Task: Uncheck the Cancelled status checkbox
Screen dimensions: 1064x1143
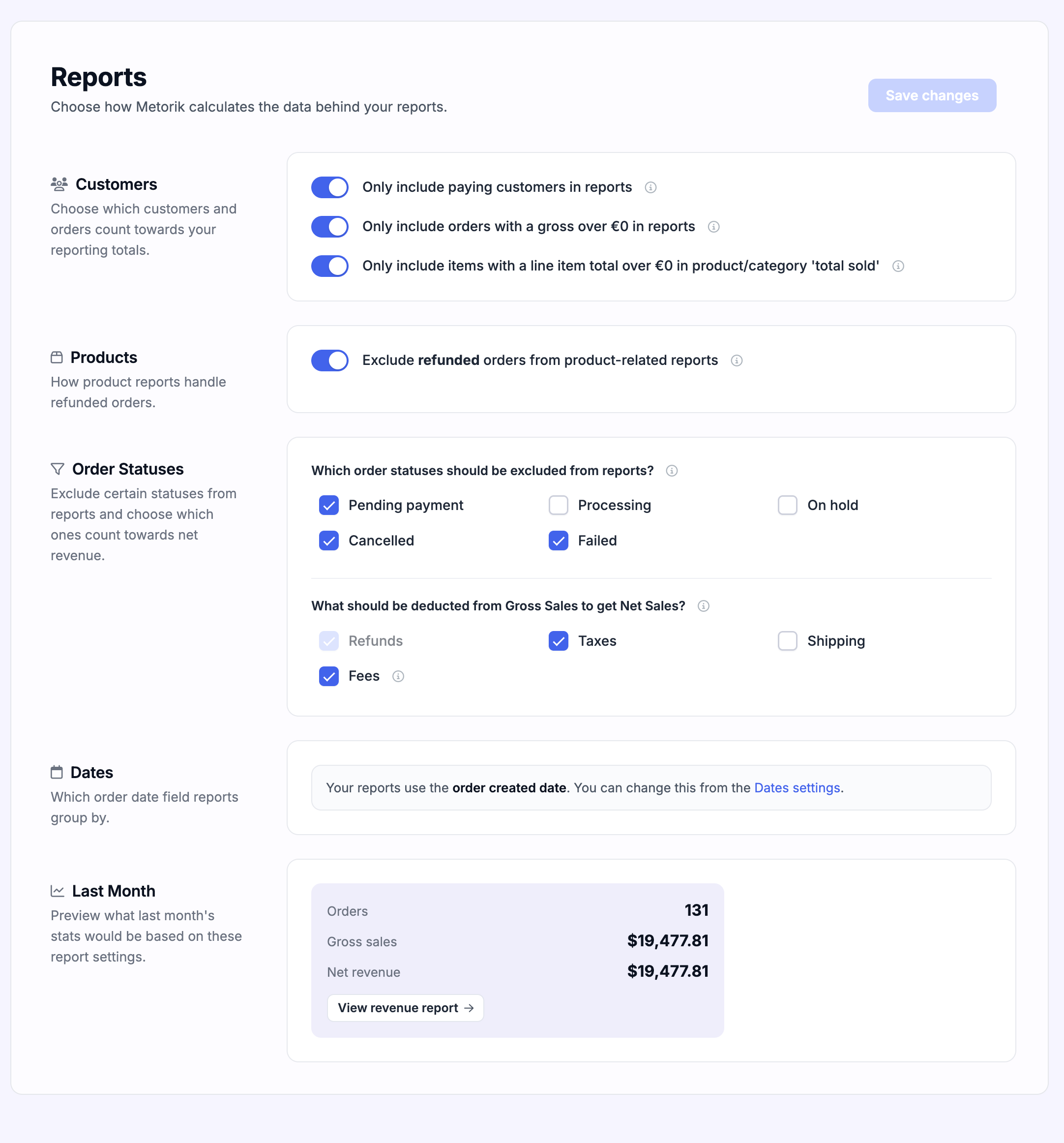Action: [329, 541]
